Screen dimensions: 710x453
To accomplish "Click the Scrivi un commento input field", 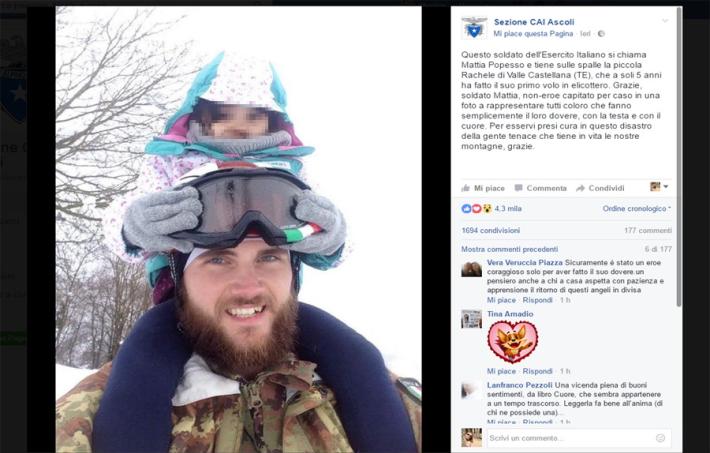I will (x=571, y=438).
